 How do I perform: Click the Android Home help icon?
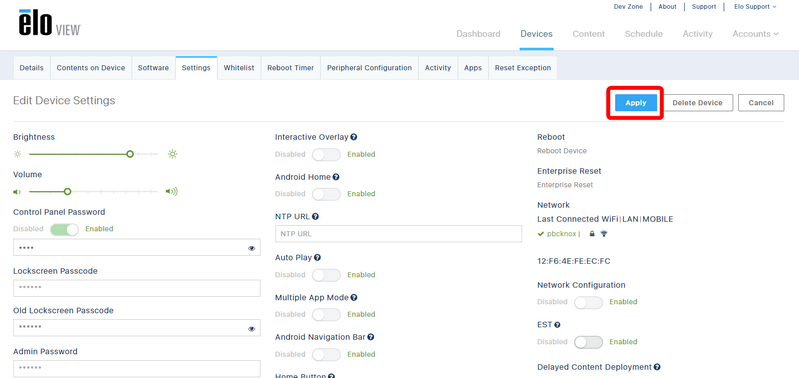click(x=336, y=177)
